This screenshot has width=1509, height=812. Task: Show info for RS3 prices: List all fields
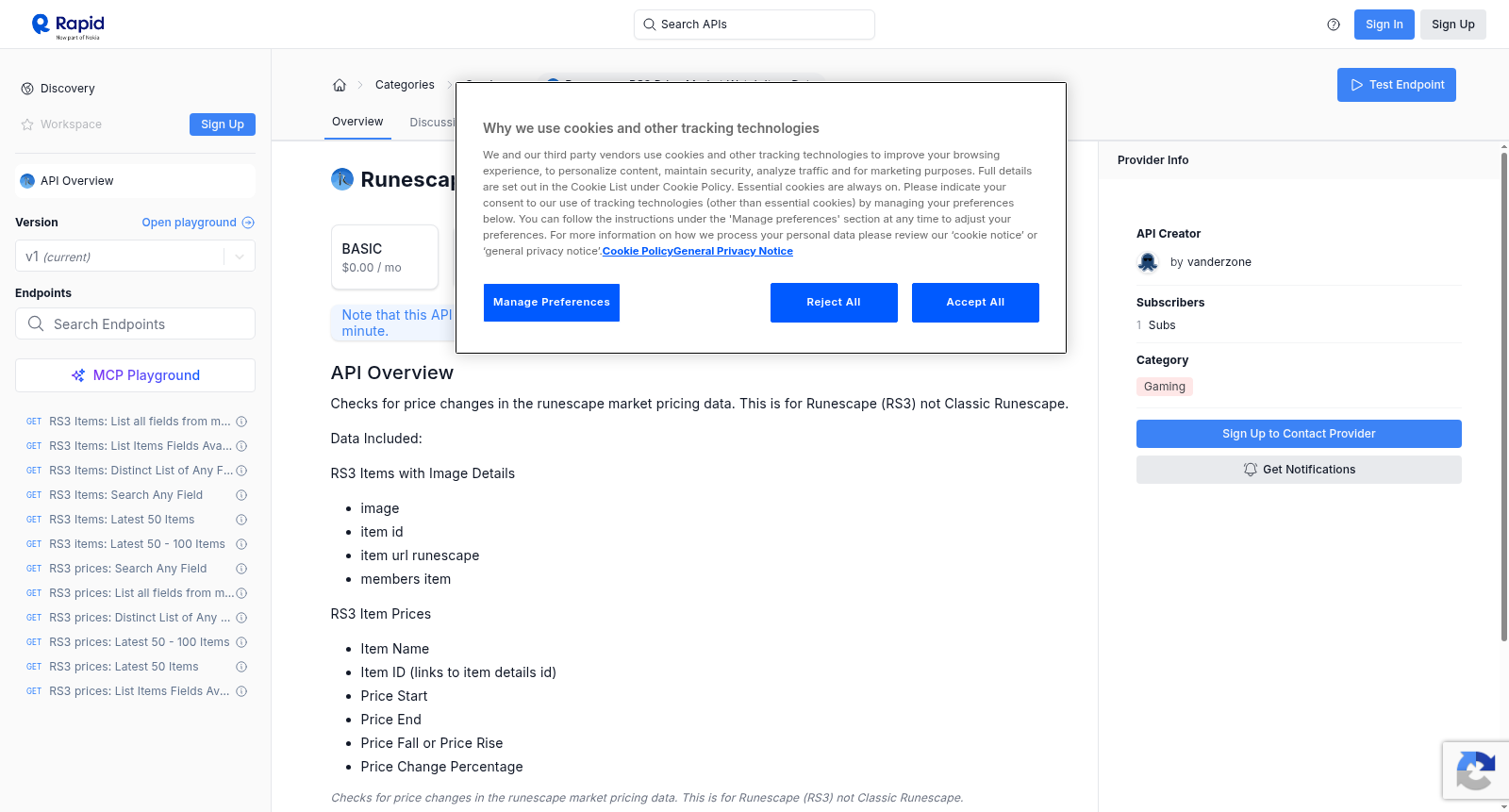[x=241, y=593]
